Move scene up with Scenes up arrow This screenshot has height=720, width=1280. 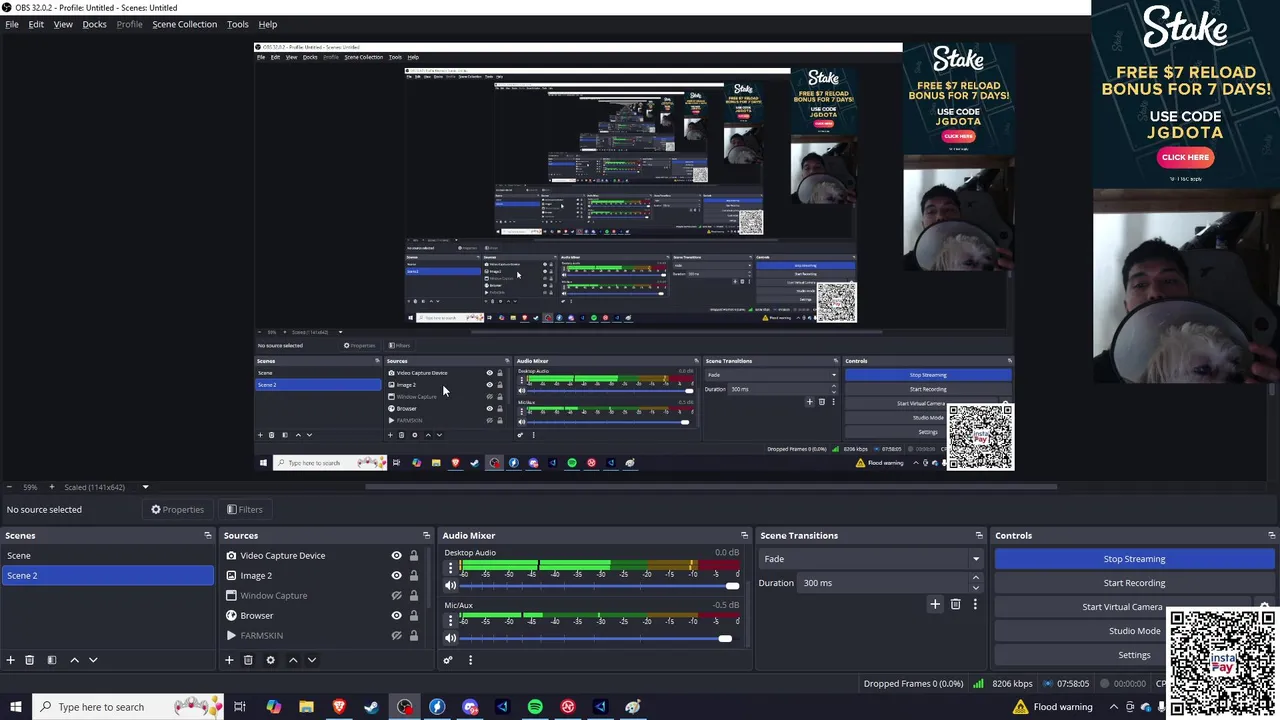click(74, 660)
